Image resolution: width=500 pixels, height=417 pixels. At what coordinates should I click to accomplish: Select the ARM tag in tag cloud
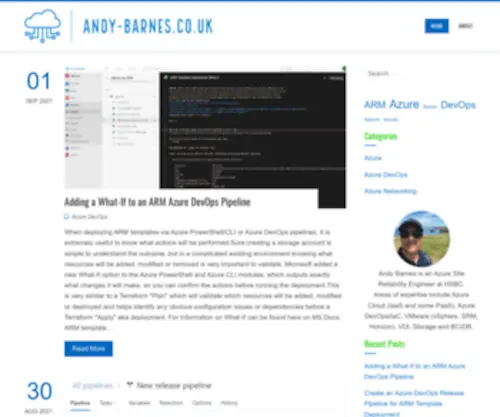[x=375, y=105]
